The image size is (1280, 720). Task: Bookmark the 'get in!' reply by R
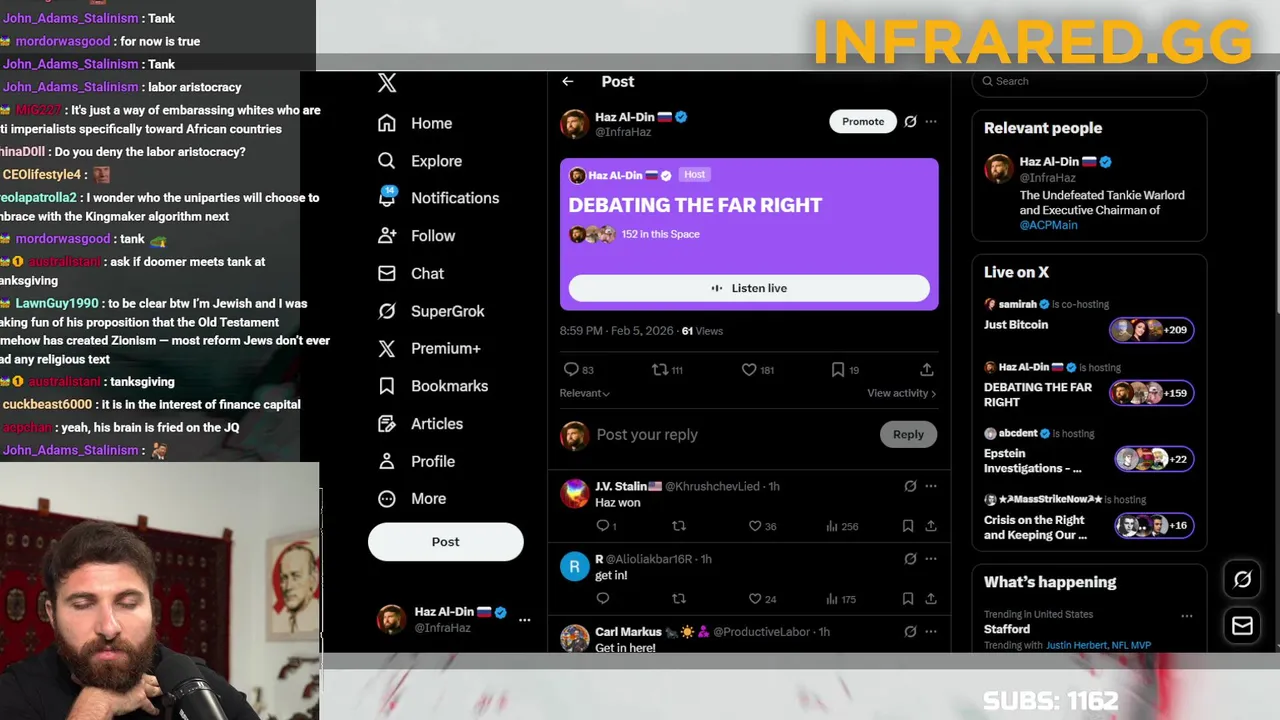[x=908, y=599]
